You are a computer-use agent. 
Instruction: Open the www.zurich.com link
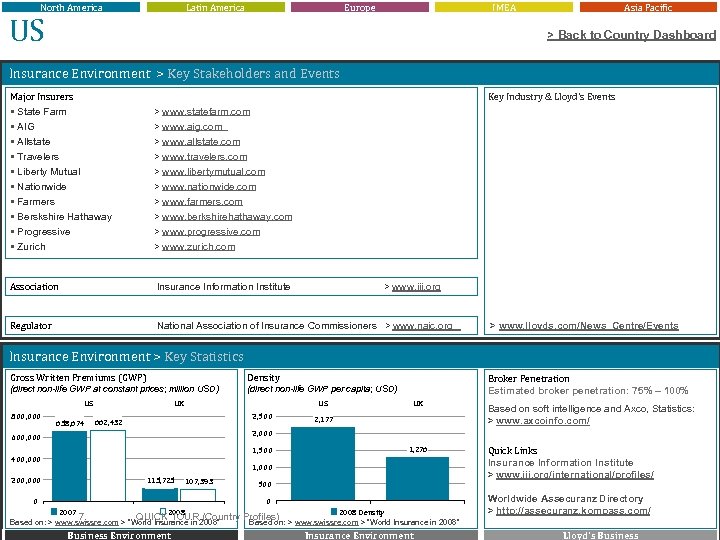tap(198, 247)
